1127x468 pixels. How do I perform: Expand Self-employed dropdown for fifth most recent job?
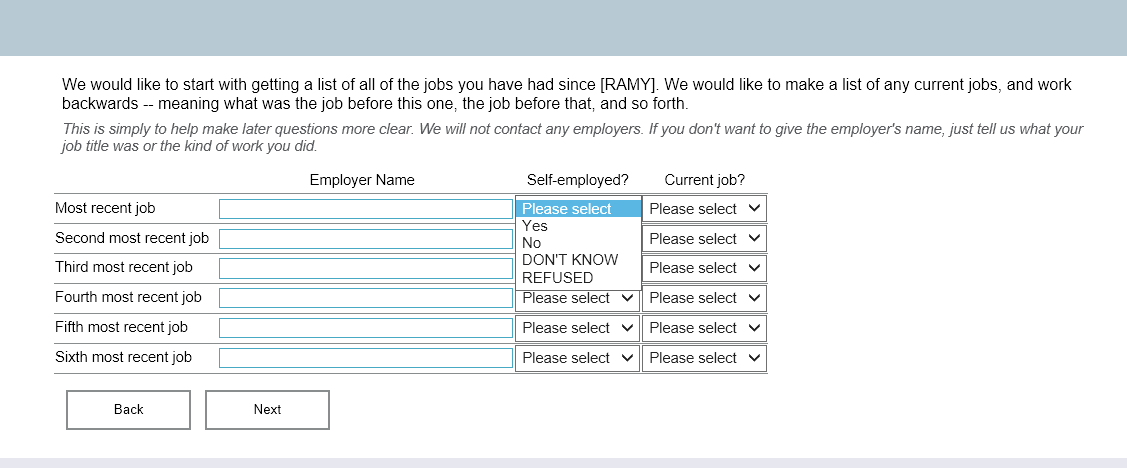[577, 328]
